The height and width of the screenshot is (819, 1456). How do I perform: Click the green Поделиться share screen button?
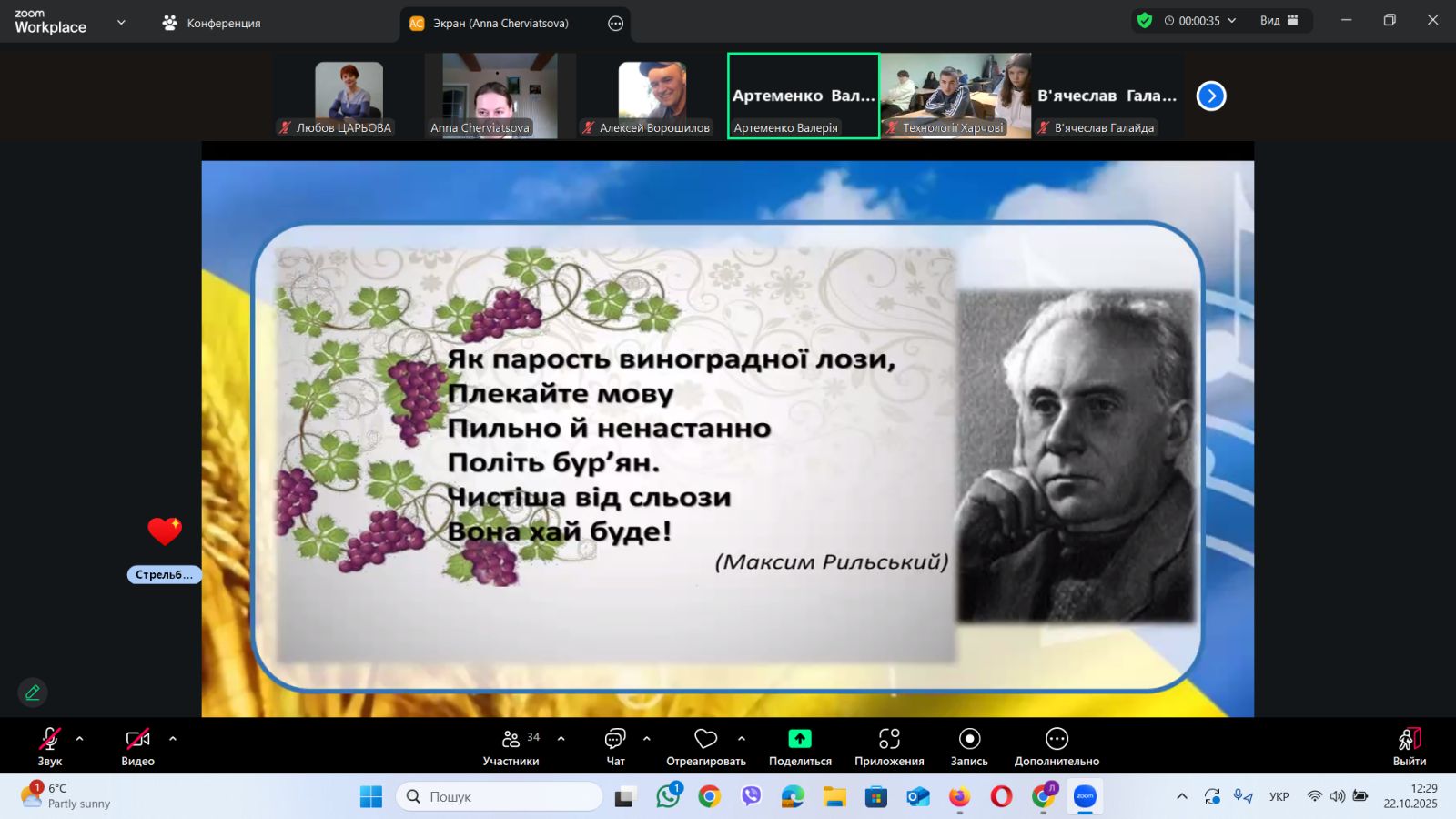pyautogui.click(x=800, y=739)
